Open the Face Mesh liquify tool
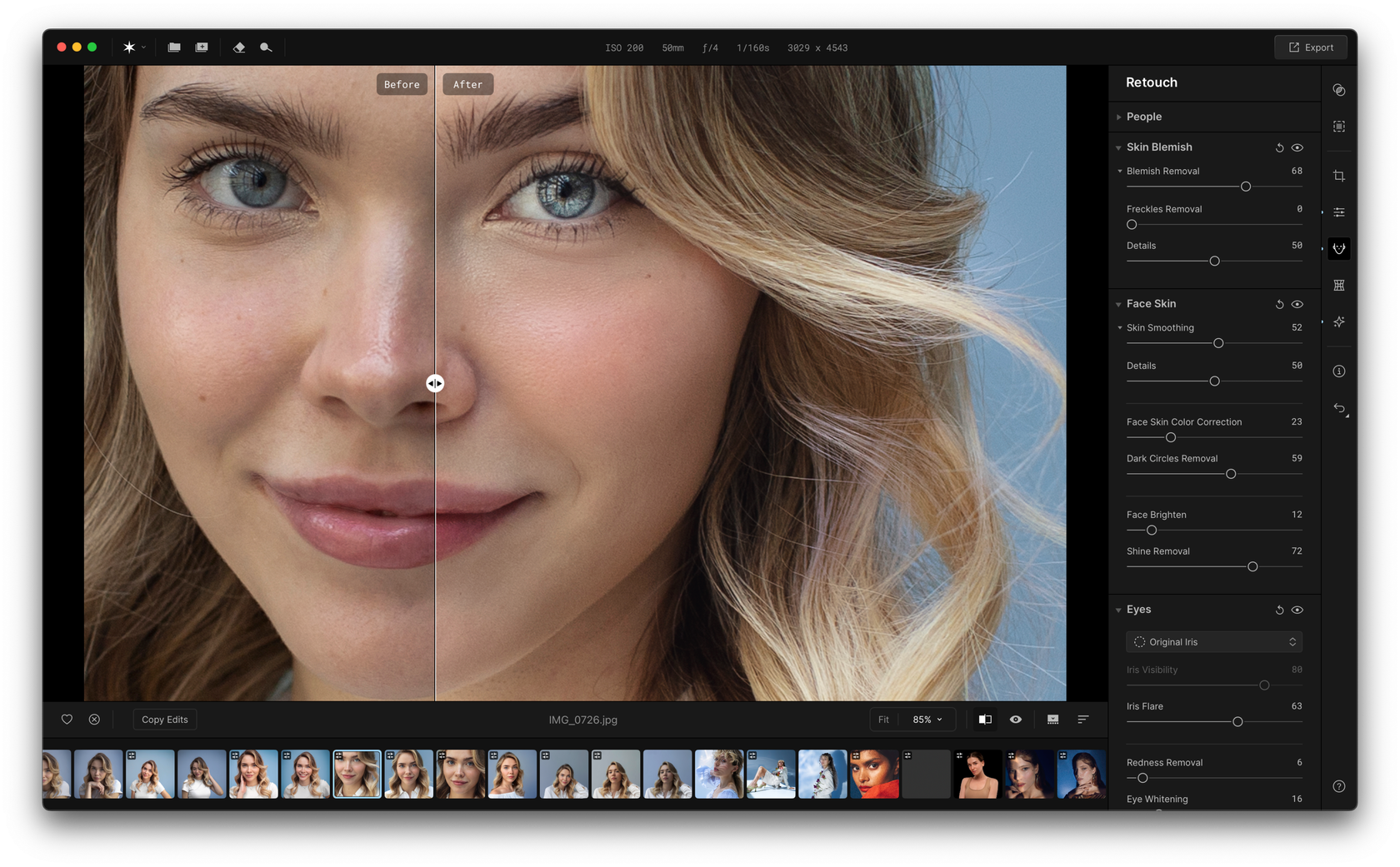 1339,284
